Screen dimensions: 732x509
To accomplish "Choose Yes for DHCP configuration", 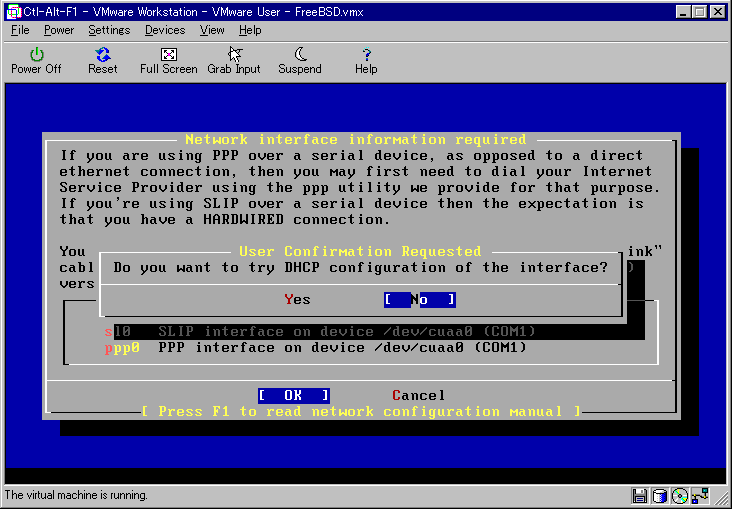I will coord(297,299).
